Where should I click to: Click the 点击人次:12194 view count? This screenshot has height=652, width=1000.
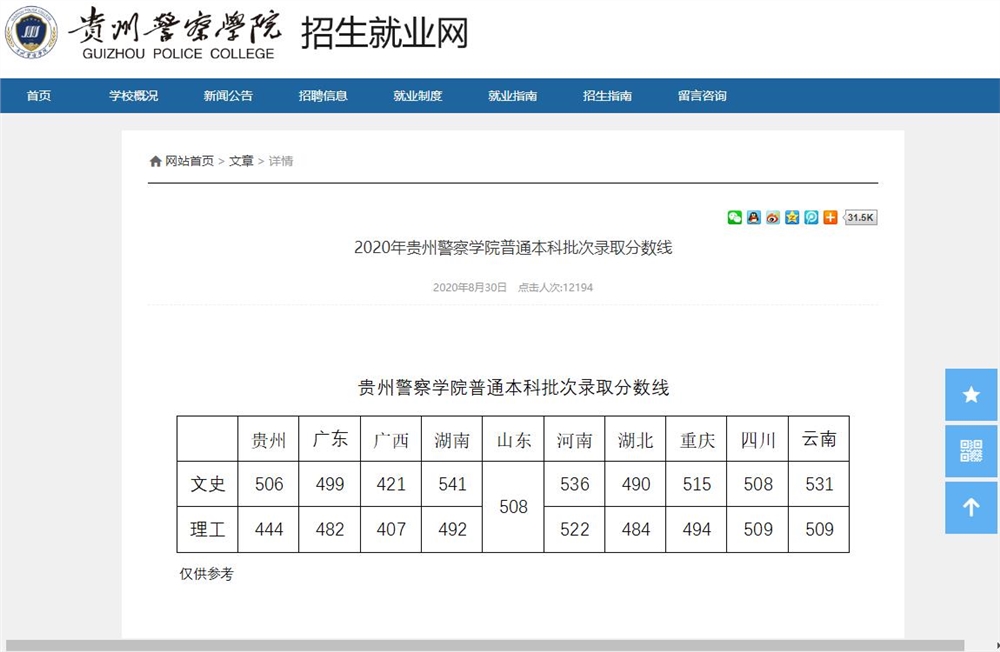point(555,288)
